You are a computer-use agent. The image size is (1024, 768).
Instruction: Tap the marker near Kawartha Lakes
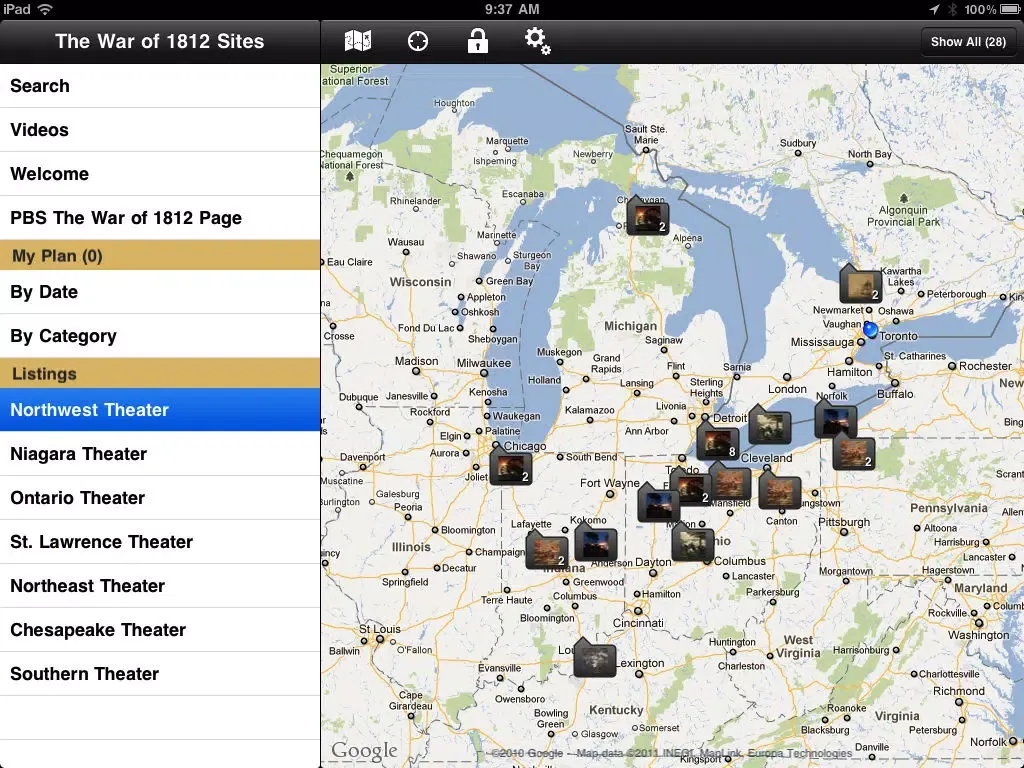(x=860, y=285)
